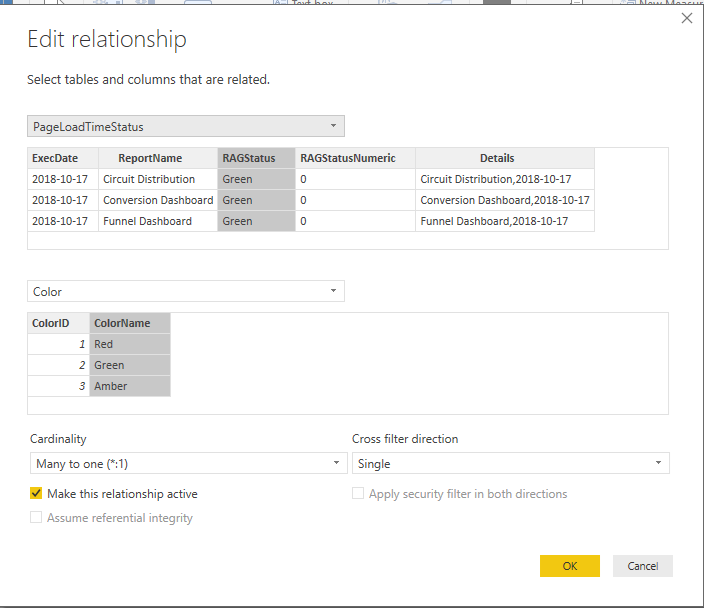Click Circuit Distribution,2018-10-17 details cell
Viewport: 704px width, 608px height.
click(505, 179)
